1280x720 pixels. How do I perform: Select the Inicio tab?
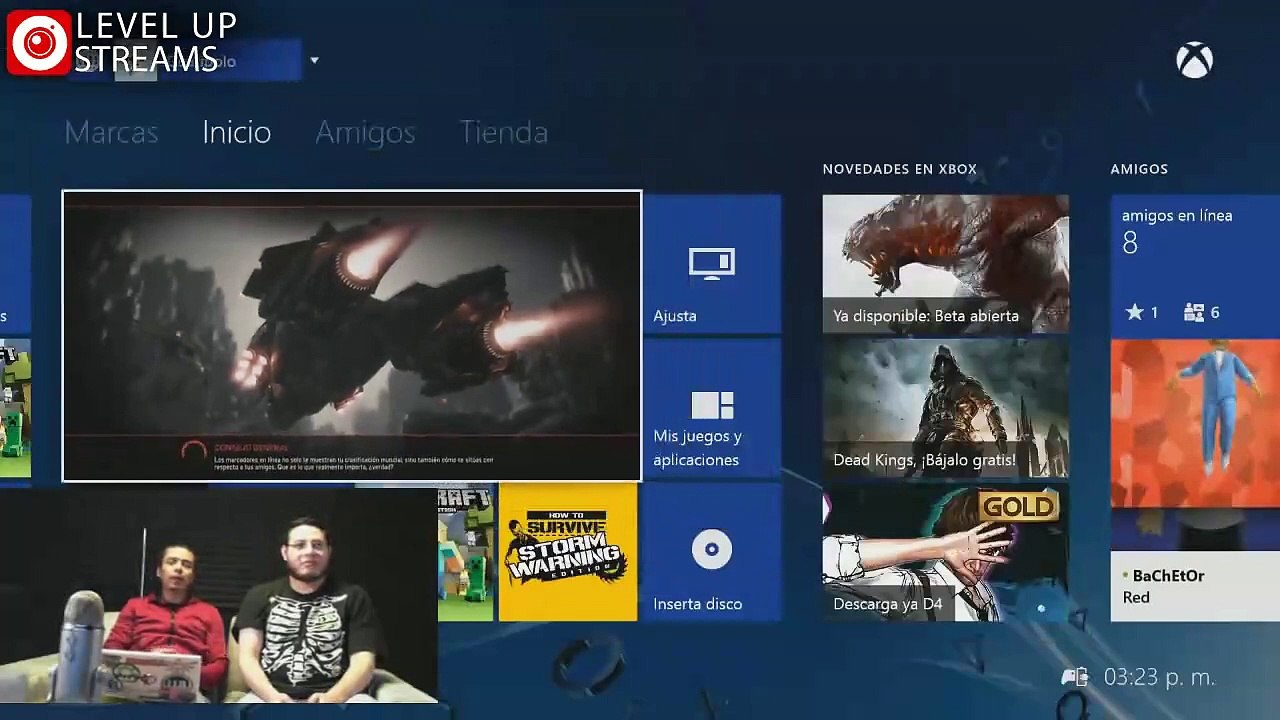click(x=236, y=132)
